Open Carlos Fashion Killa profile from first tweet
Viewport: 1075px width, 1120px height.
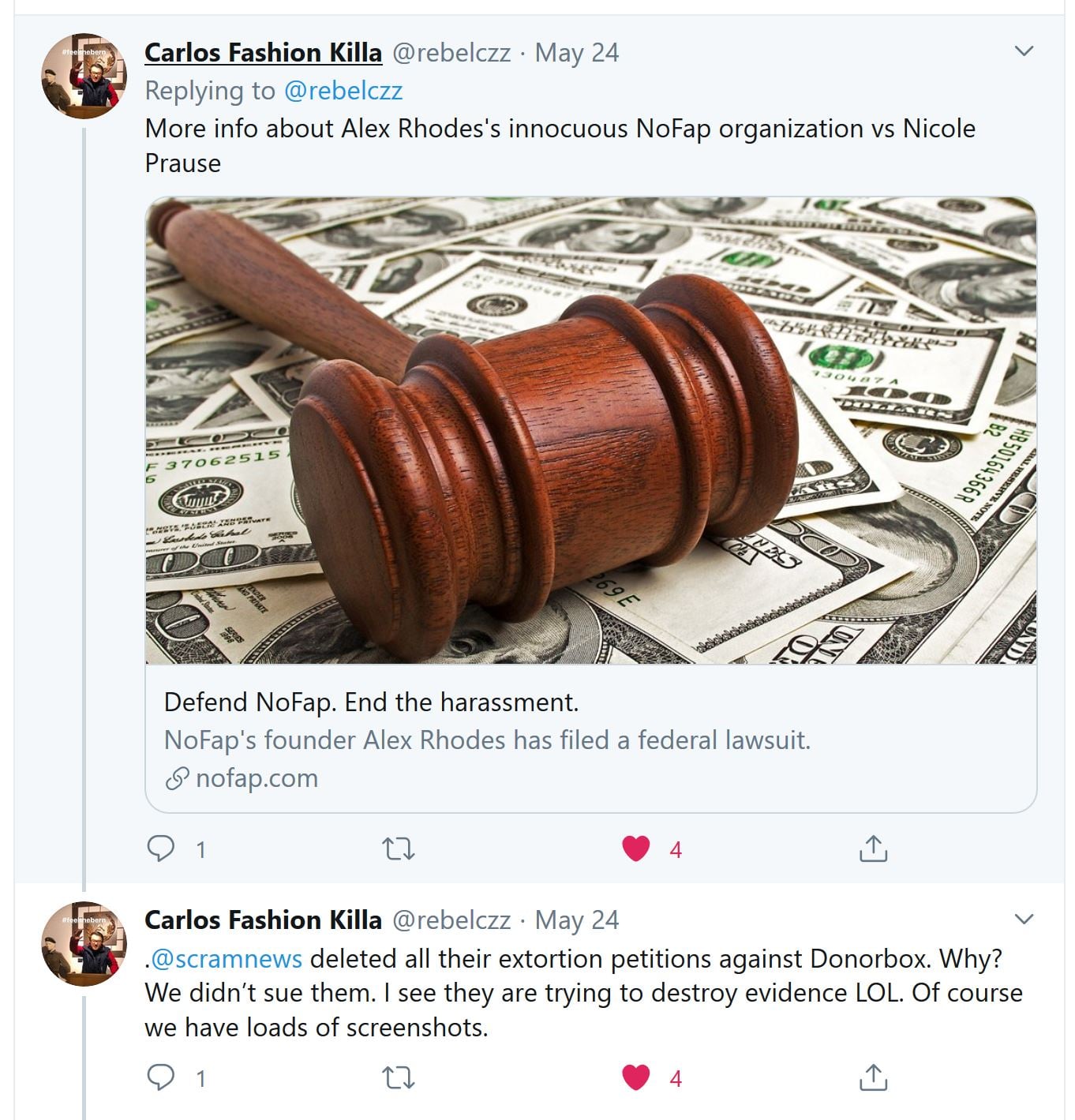[x=263, y=53]
